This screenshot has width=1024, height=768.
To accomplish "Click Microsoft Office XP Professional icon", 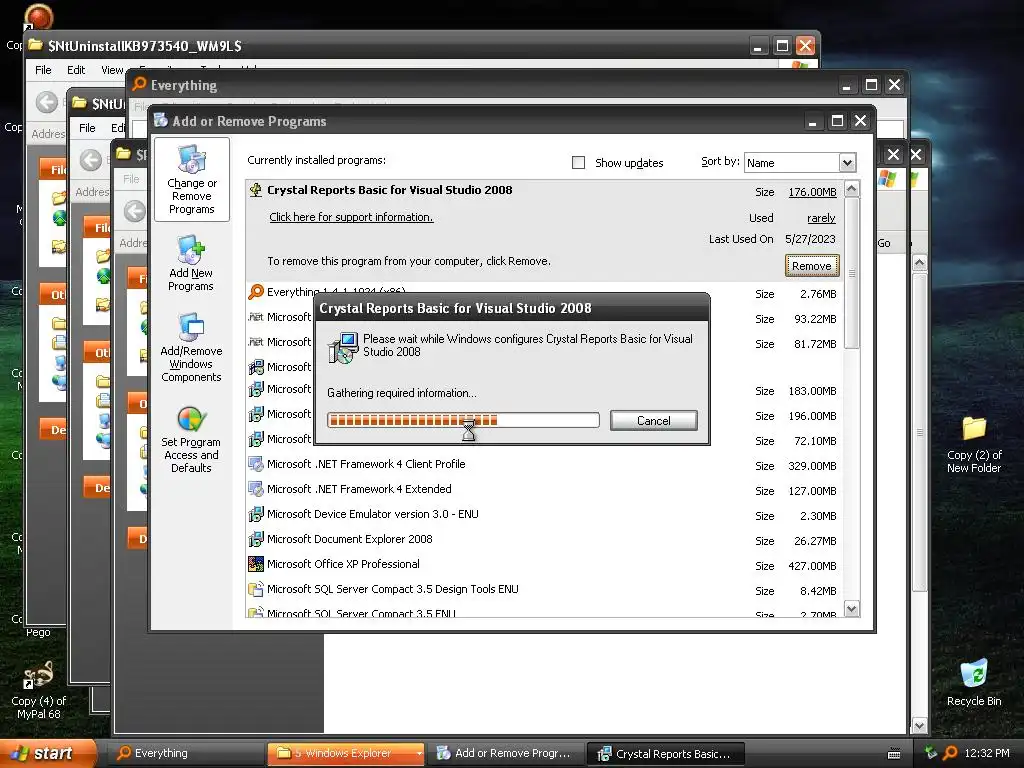I will click(256, 564).
